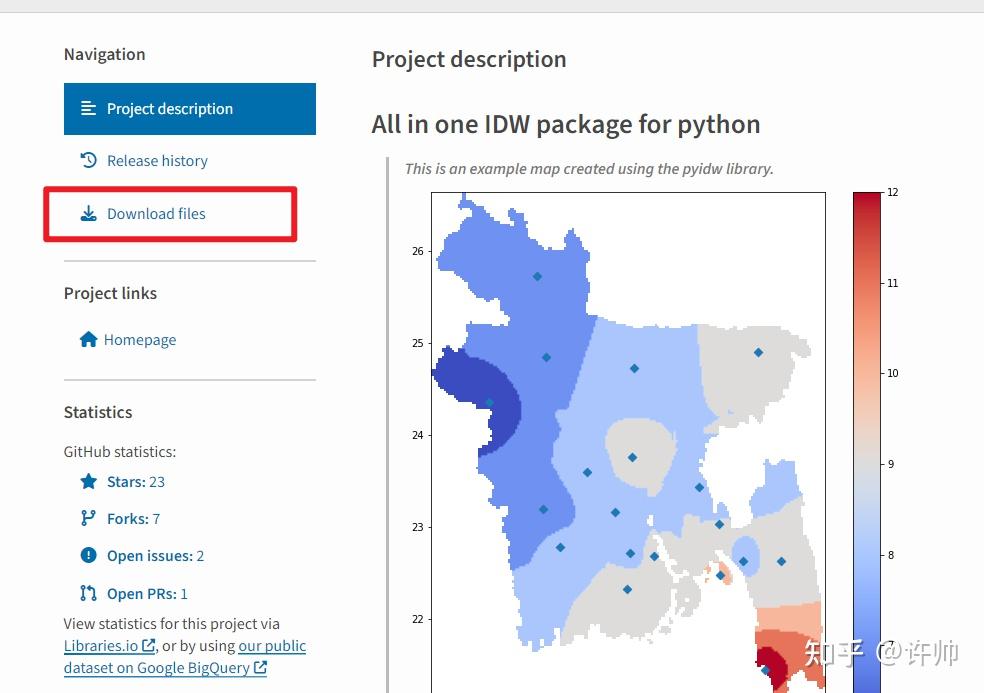
Task: Click the Project description list icon
Action: (87, 108)
